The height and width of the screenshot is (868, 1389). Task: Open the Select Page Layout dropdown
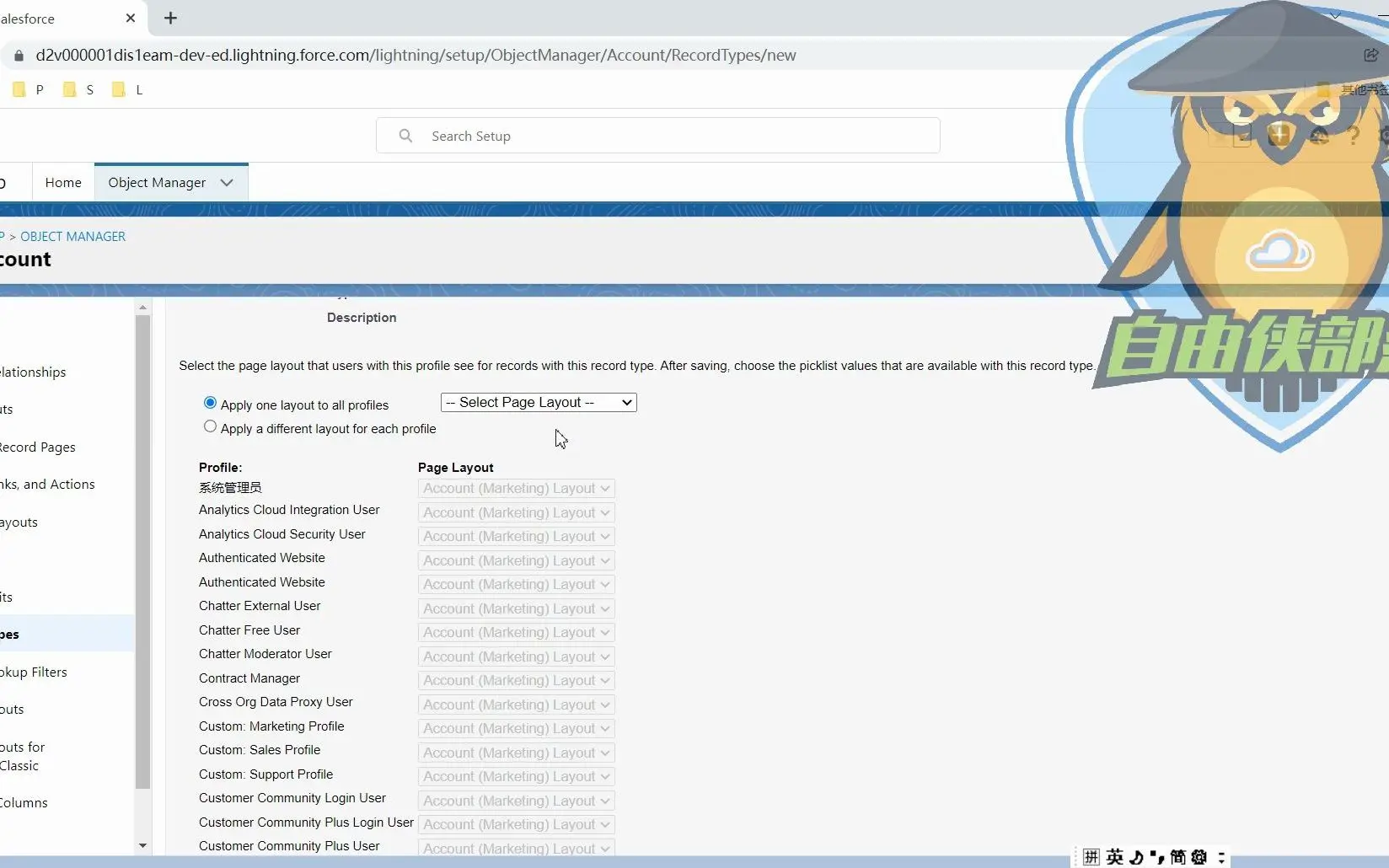click(x=539, y=403)
